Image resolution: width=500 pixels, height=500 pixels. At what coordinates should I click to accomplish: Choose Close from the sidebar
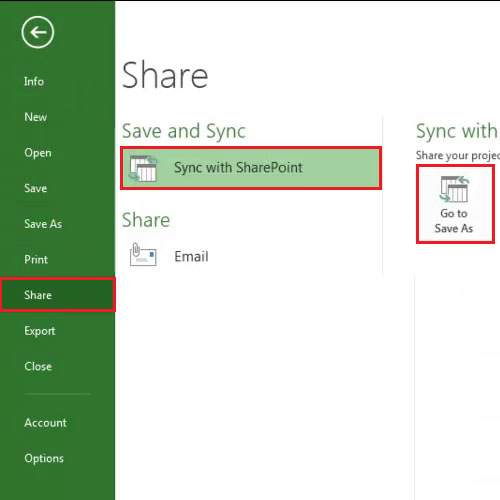[38, 367]
